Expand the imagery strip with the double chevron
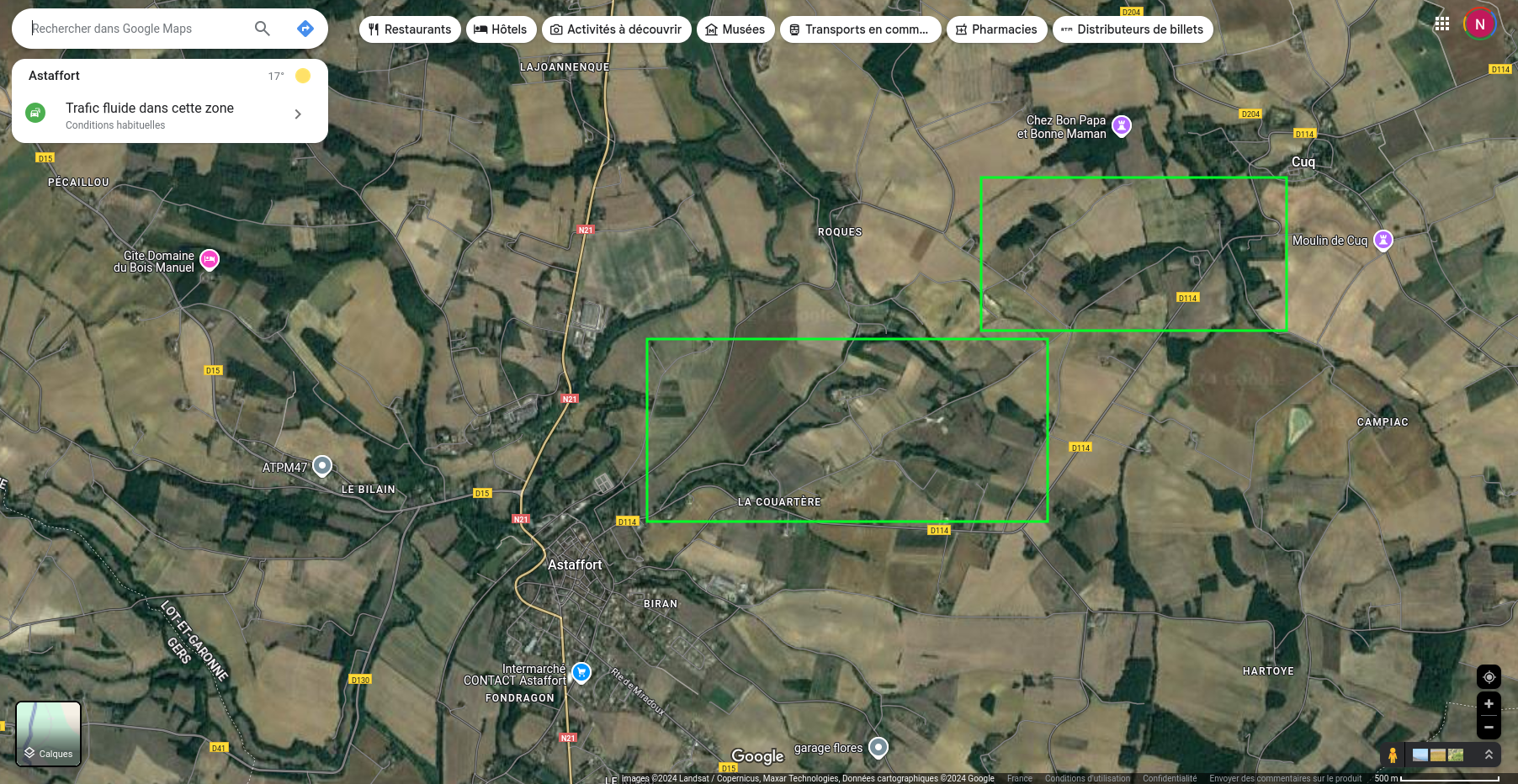The width and height of the screenshot is (1518, 784). (x=1489, y=755)
